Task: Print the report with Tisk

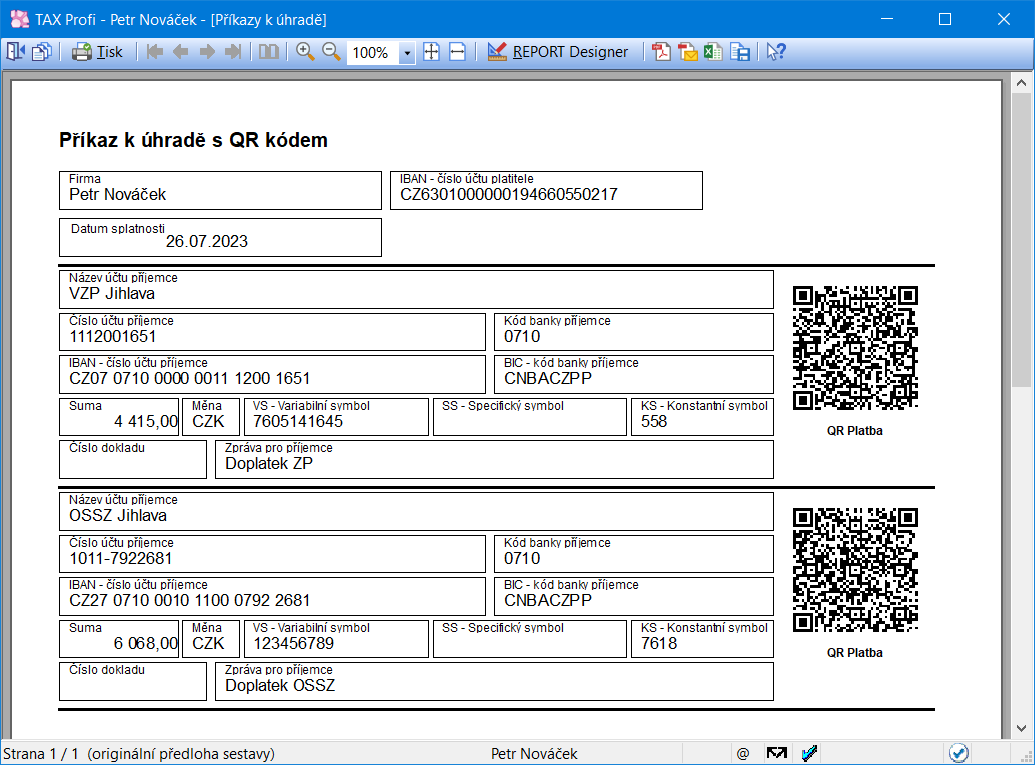Action: [x=97, y=51]
